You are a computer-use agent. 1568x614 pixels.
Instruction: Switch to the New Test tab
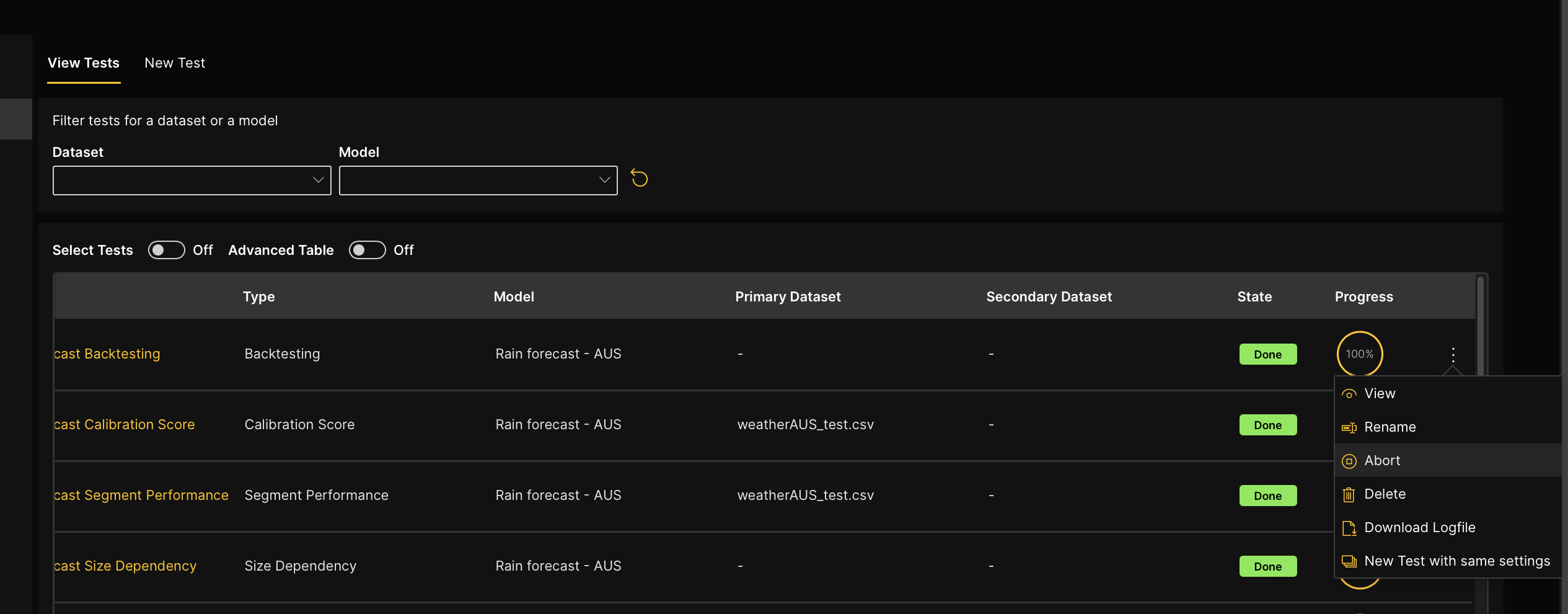coord(174,63)
